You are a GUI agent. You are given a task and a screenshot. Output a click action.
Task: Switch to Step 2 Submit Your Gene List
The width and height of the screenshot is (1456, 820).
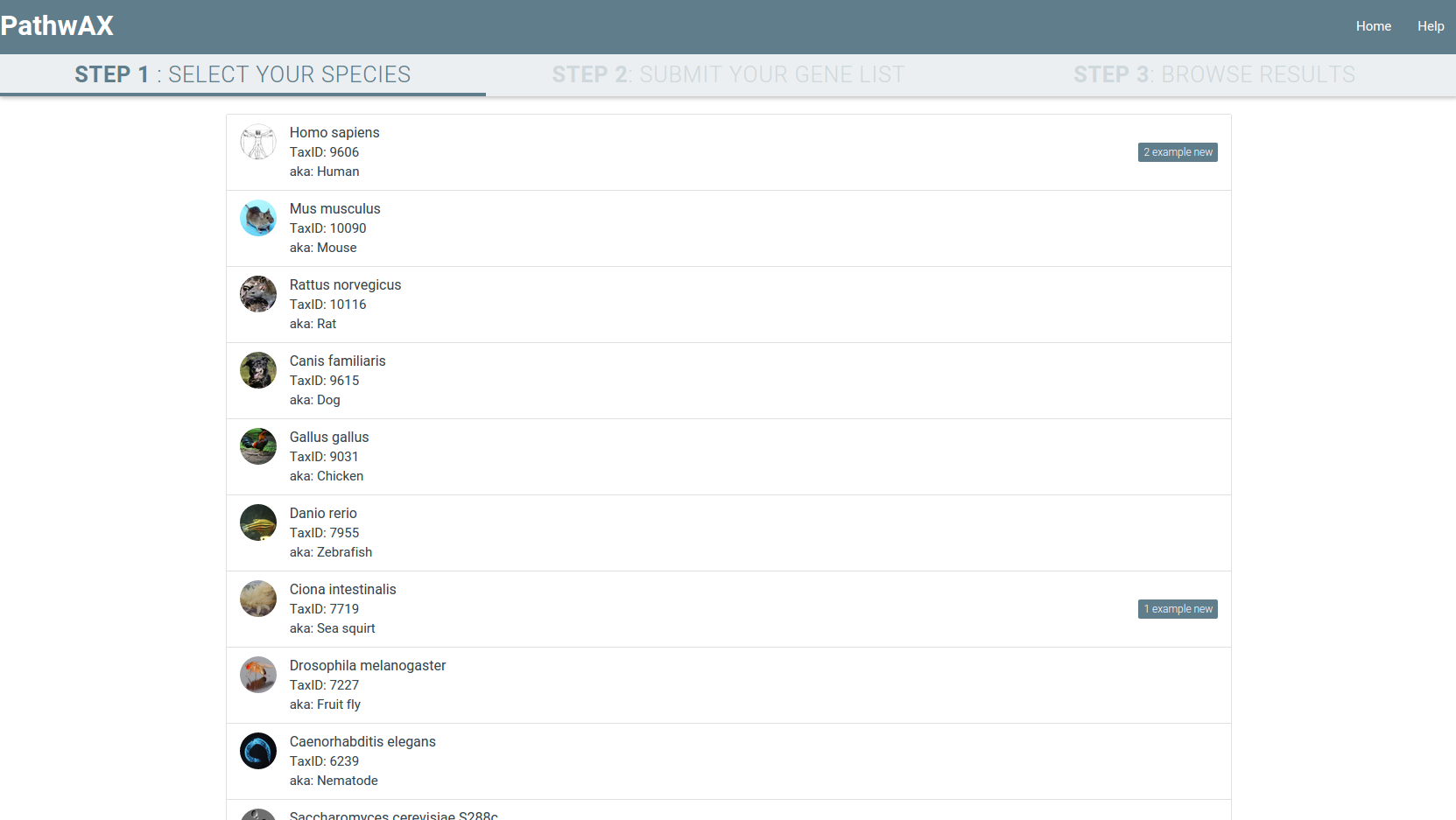coord(728,74)
